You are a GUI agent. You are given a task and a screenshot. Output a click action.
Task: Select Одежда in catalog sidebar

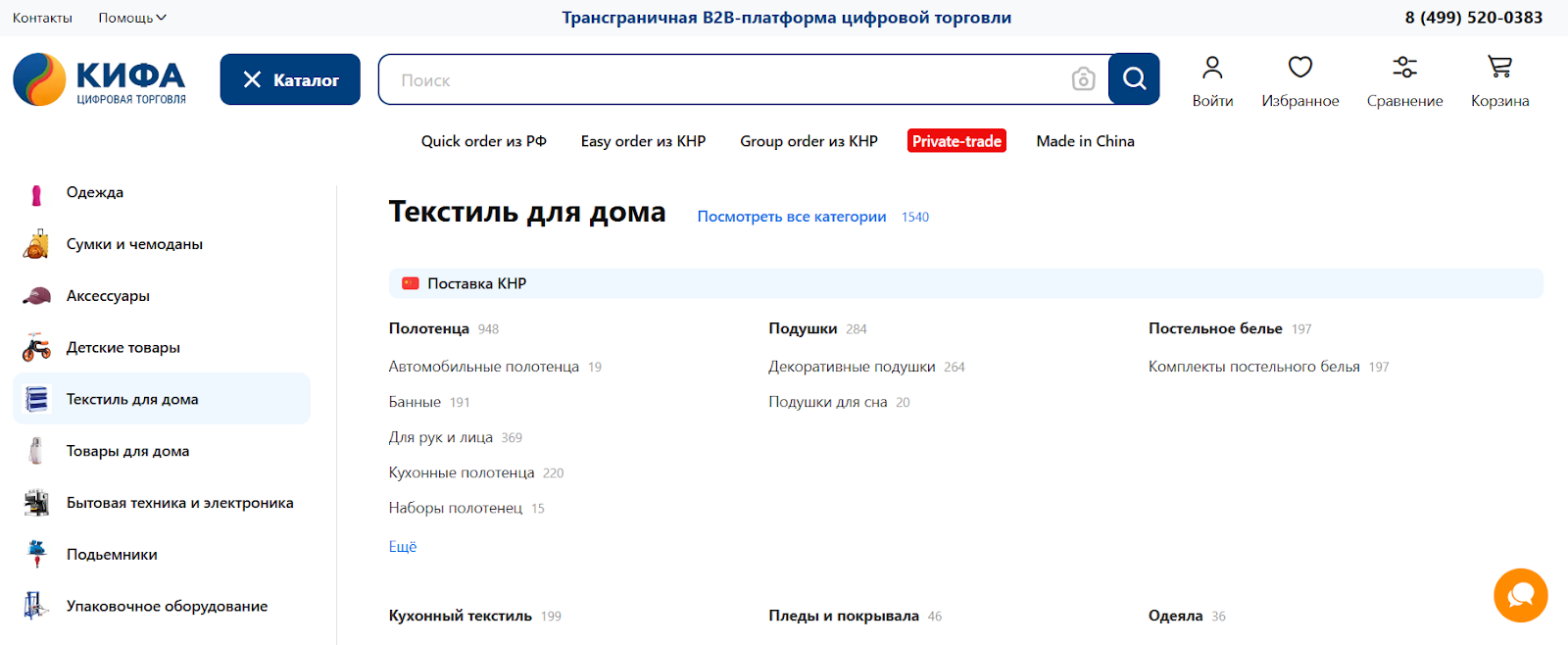[x=95, y=192]
